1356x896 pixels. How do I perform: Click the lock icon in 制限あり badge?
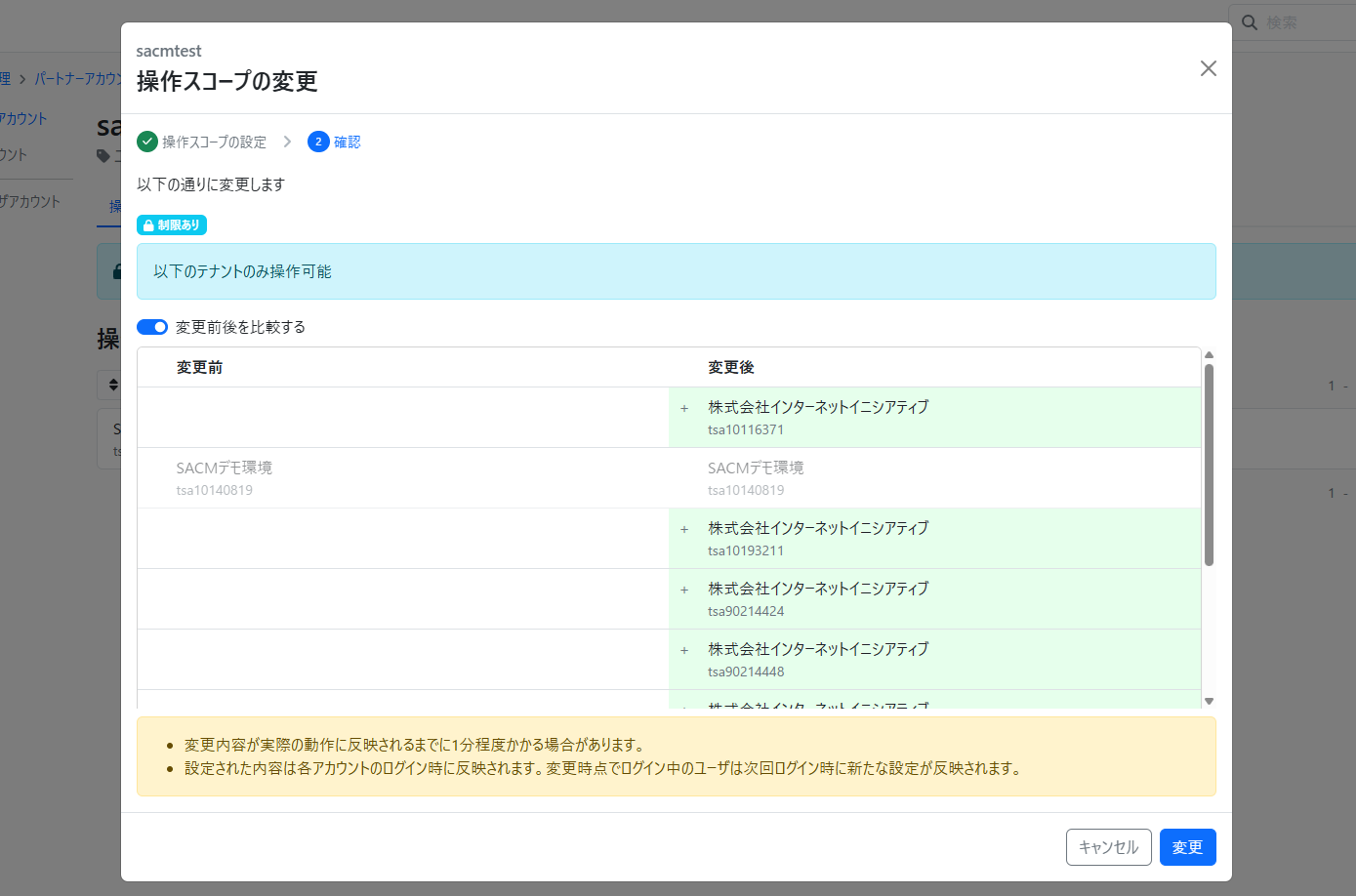click(x=148, y=225)
